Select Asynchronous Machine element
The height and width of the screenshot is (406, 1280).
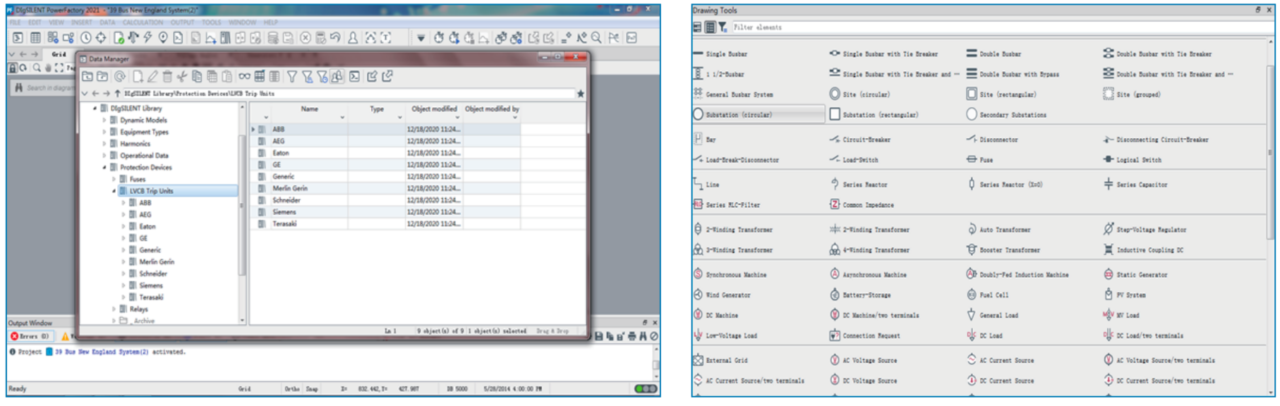click(x=868, y=274)
